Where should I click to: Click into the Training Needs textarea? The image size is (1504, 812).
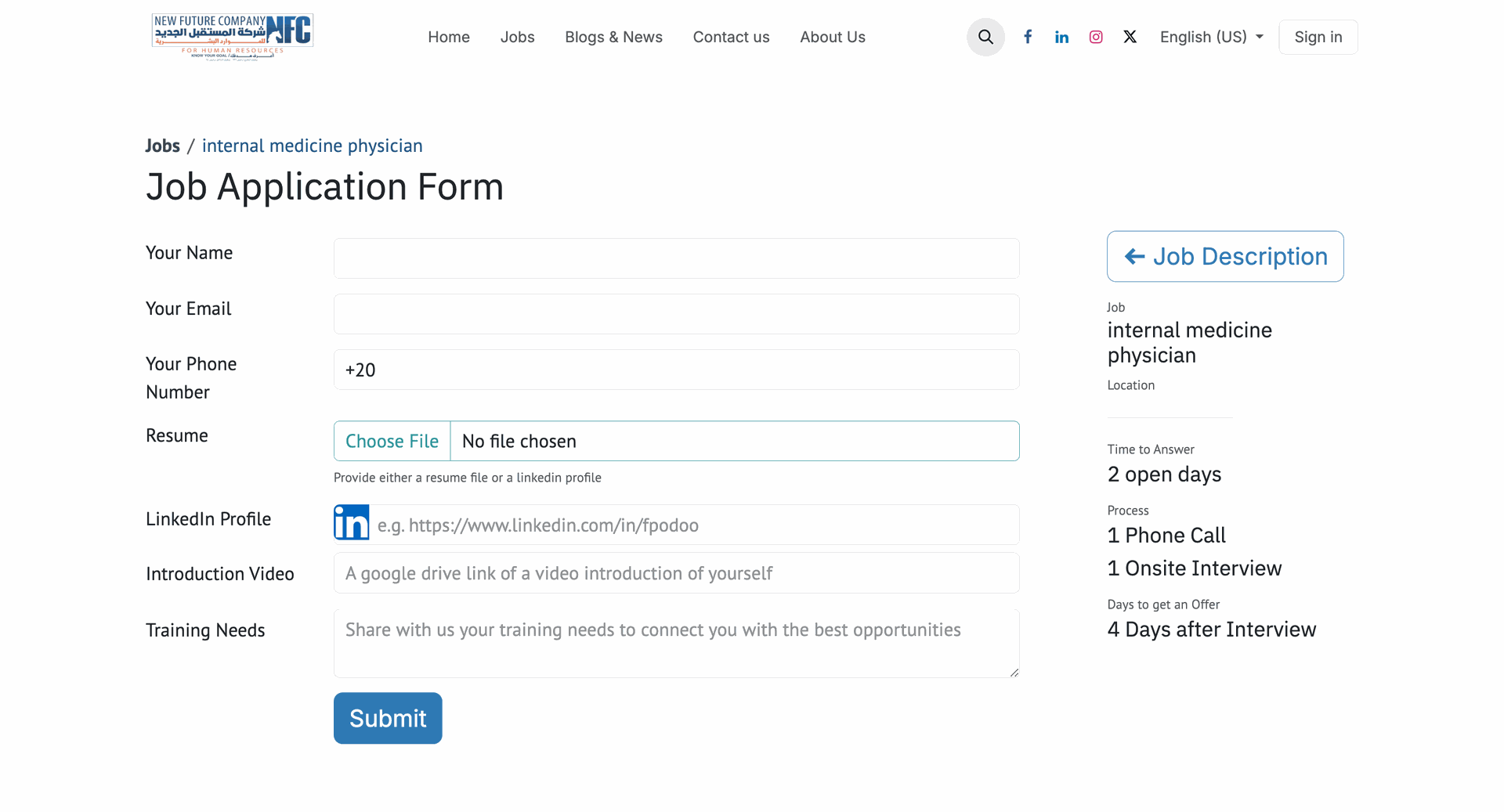point(676,643)
